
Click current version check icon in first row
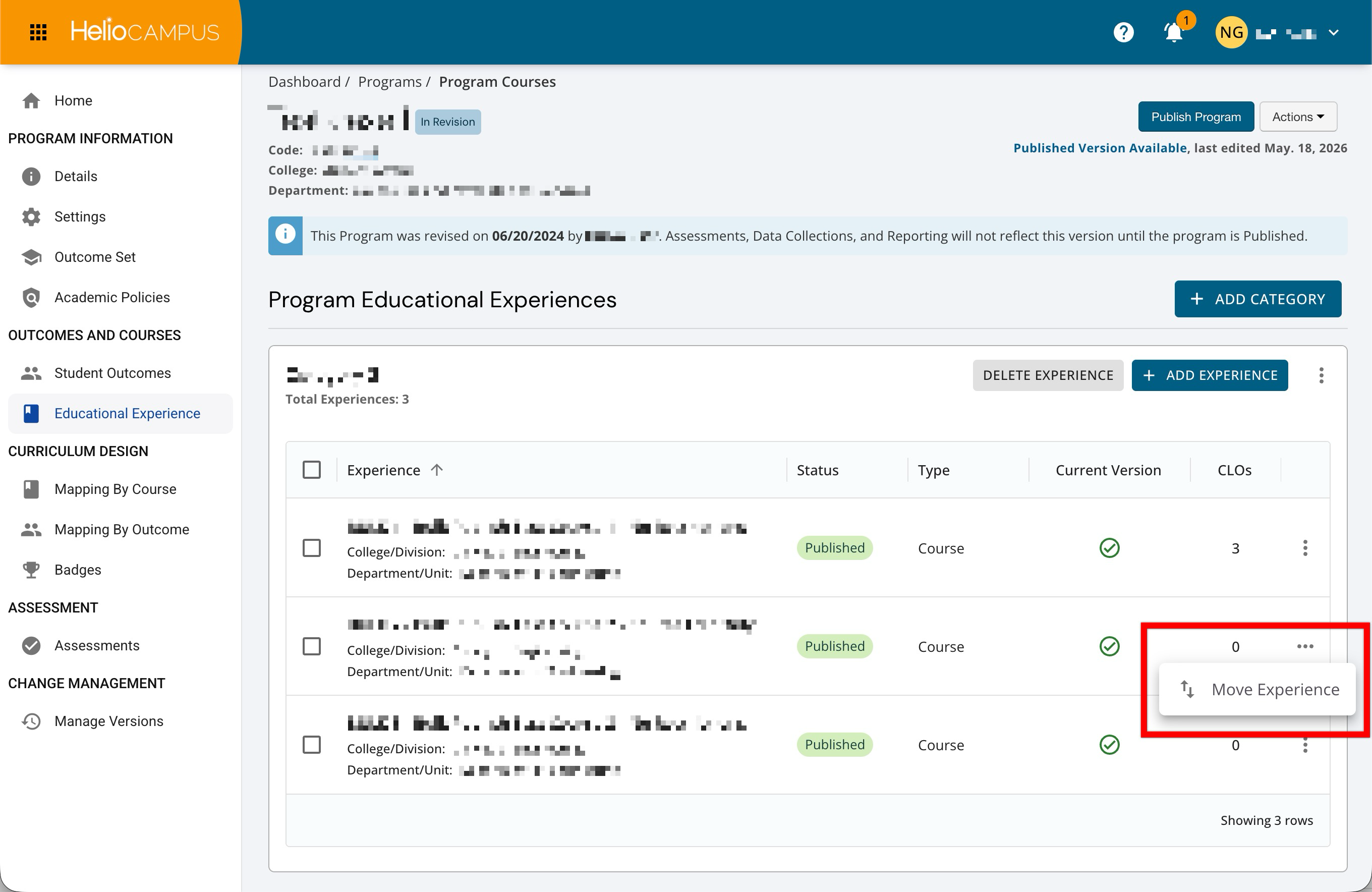1110,548
